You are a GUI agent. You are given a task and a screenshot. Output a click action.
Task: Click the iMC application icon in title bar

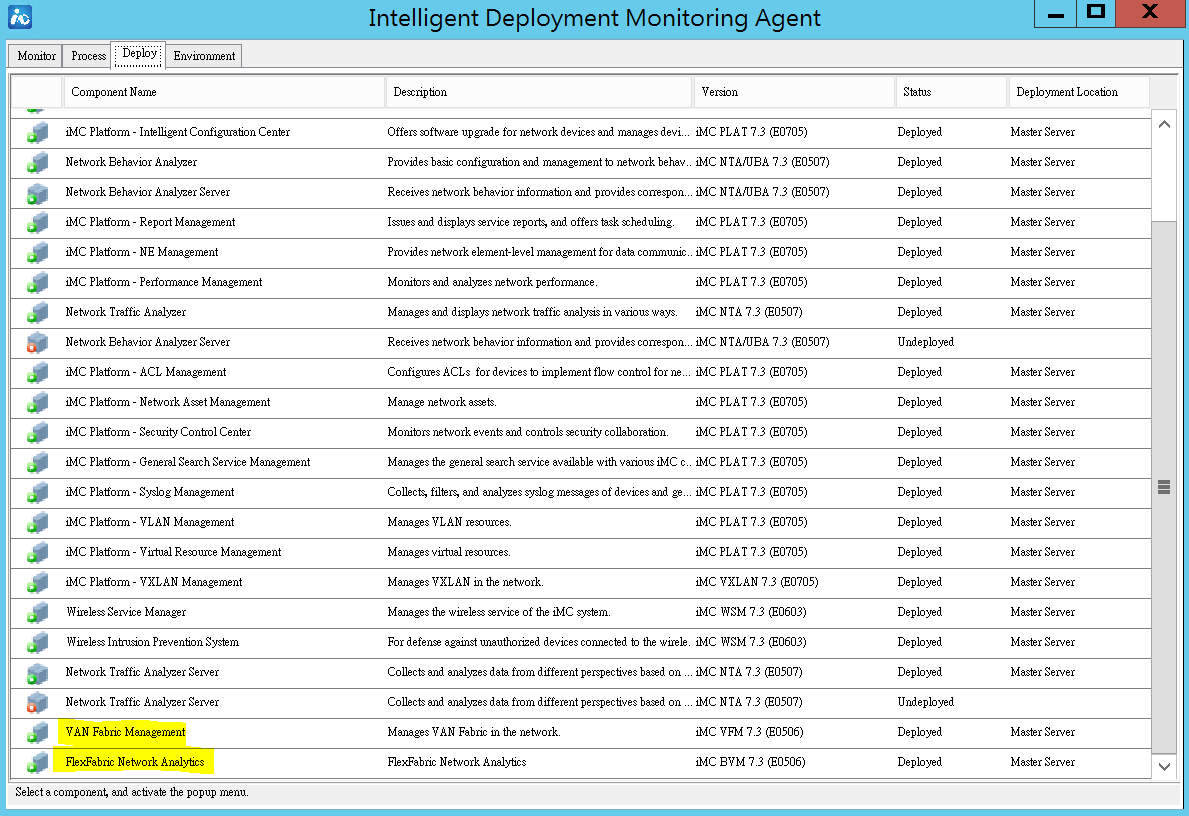click(x=20, y=17)
